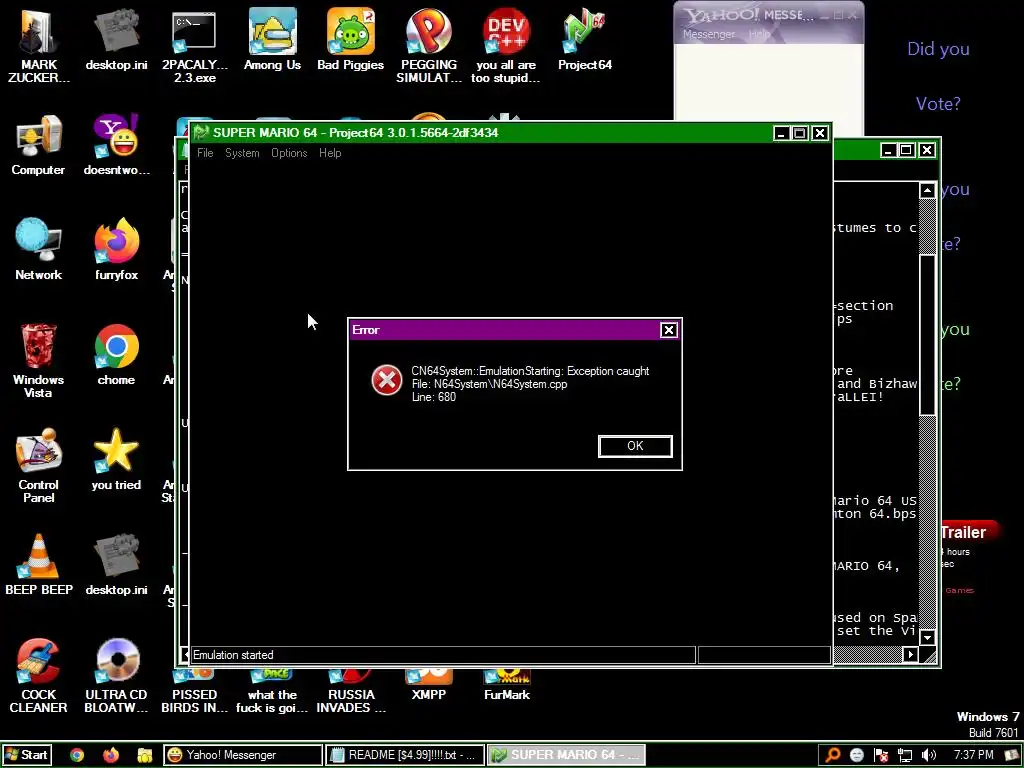Switch to Yahoo! Messenger taskbar button
Viewport: 1024px width, 768px height.
click(x=242, y=755)
